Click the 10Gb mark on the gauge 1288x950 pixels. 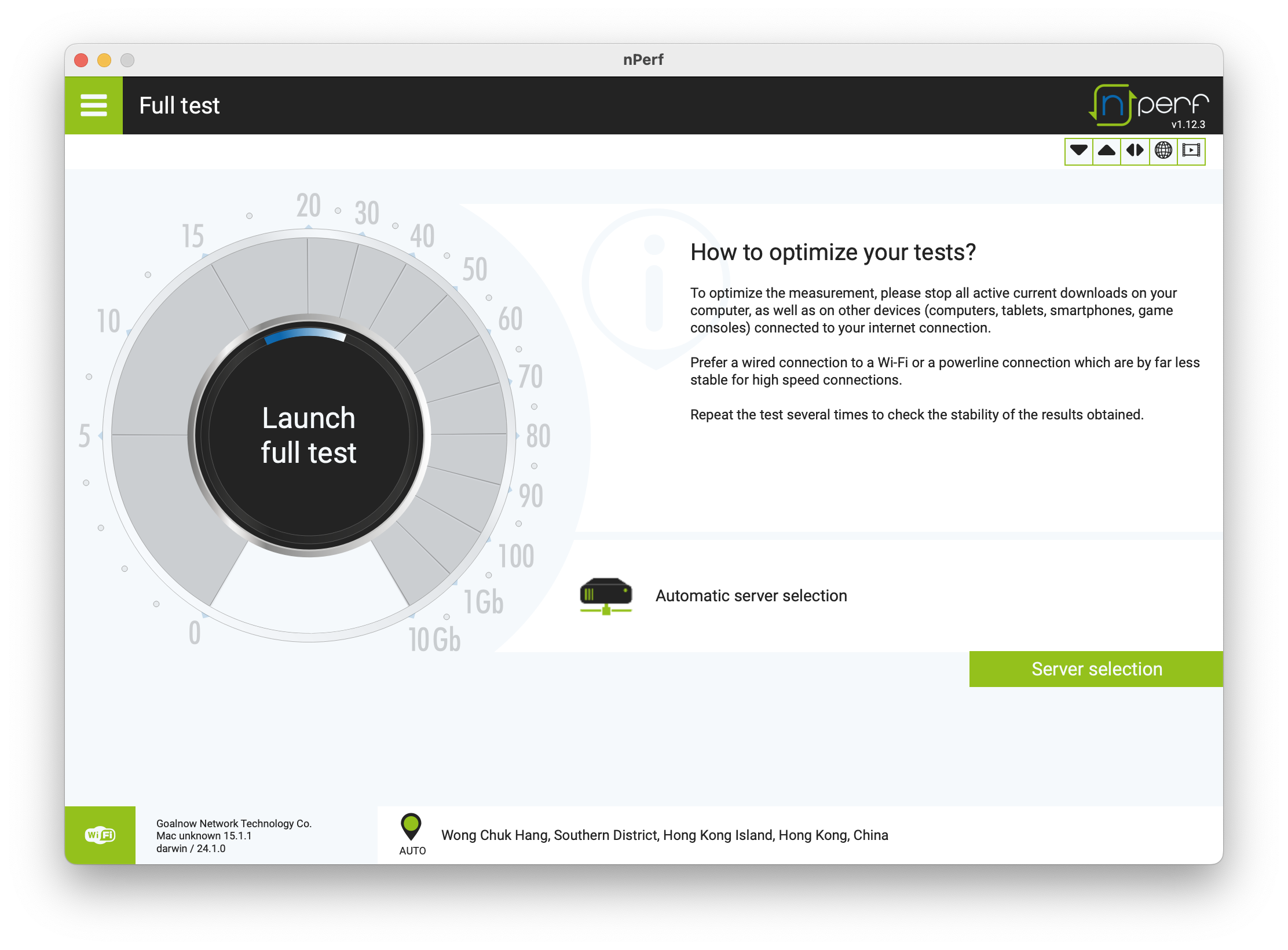(x=434, y=640)
